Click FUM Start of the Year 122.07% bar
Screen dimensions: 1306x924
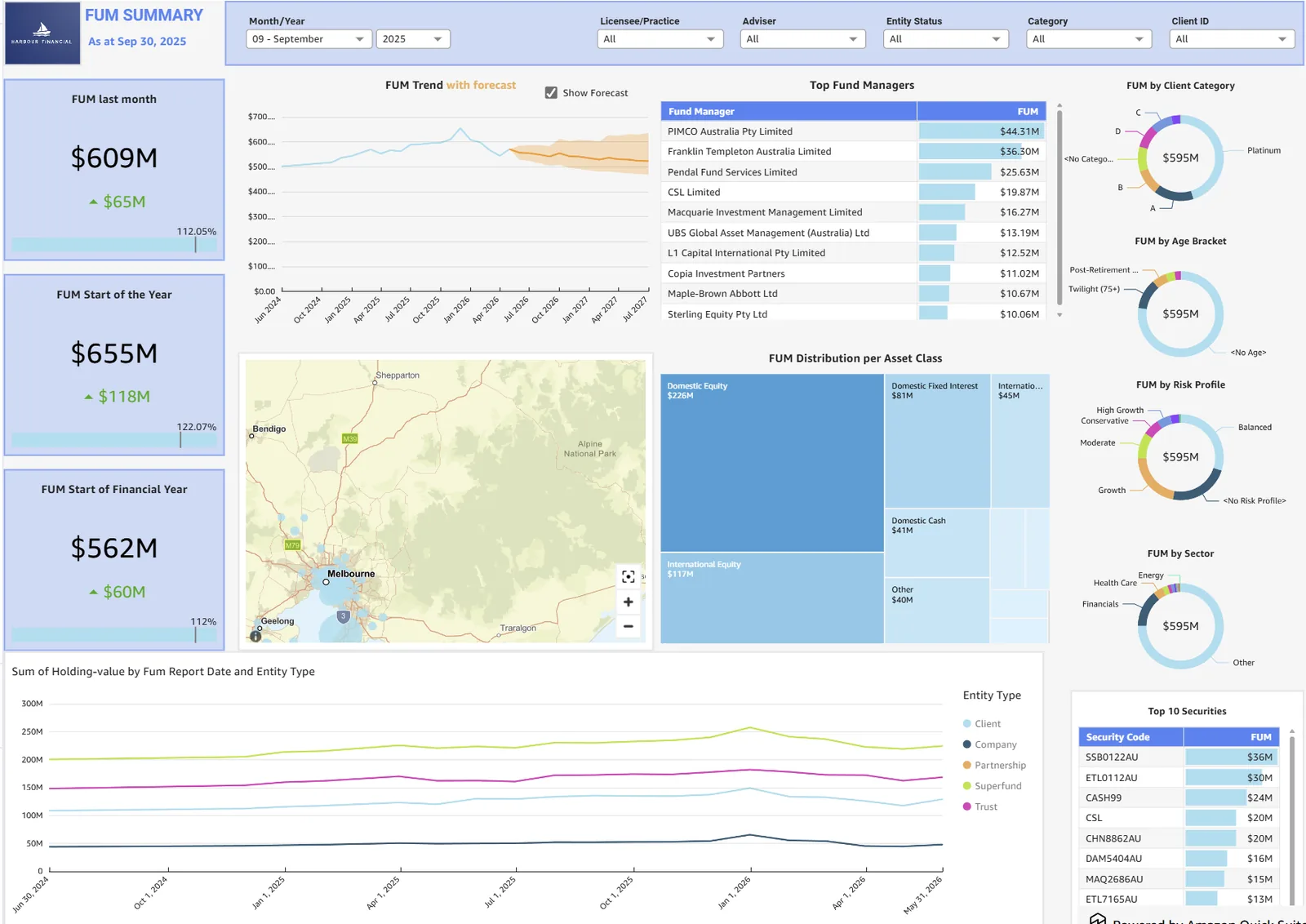pos(114,440)
